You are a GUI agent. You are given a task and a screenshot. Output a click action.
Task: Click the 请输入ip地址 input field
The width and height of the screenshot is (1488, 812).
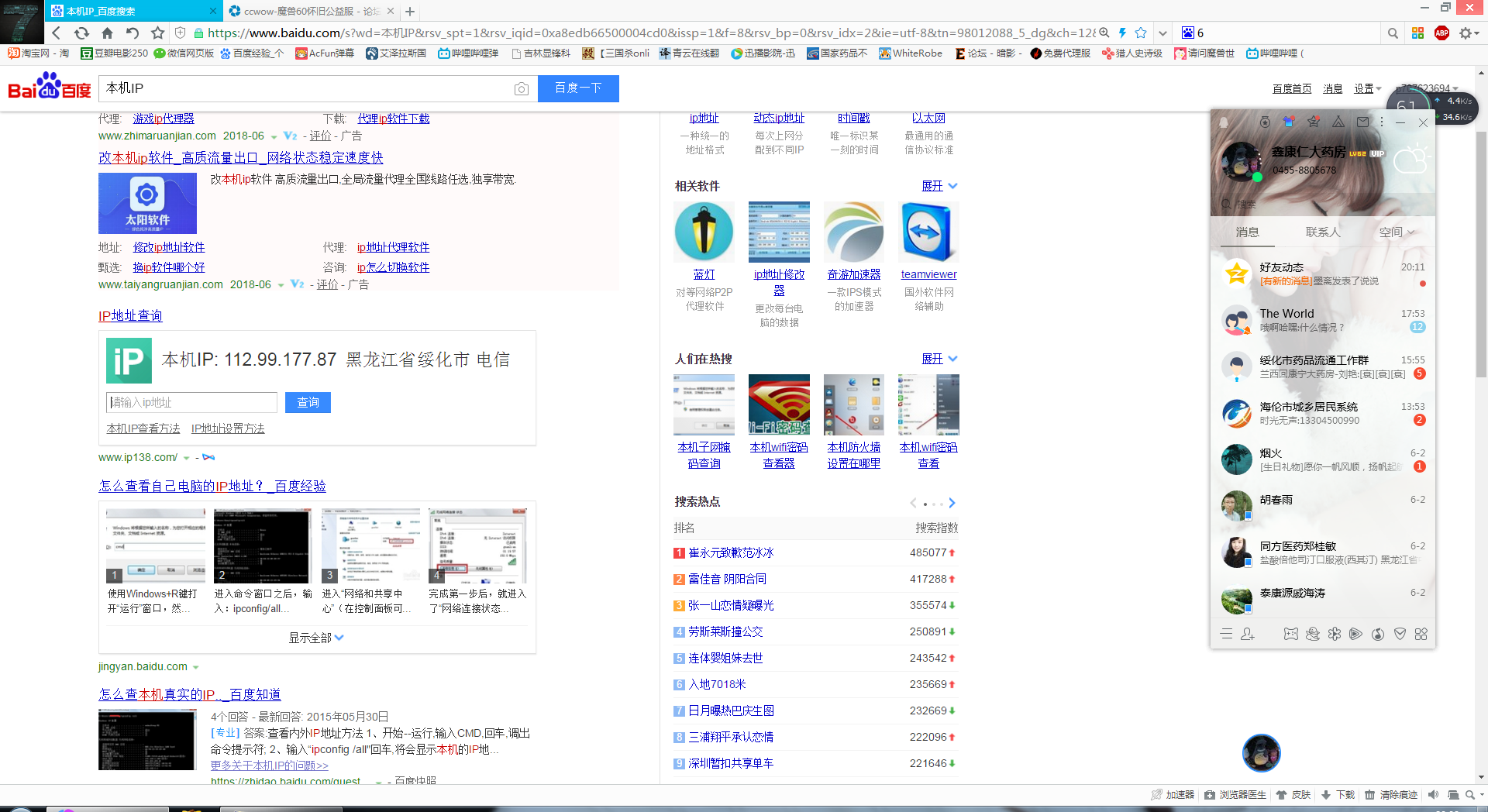[191, 402]
